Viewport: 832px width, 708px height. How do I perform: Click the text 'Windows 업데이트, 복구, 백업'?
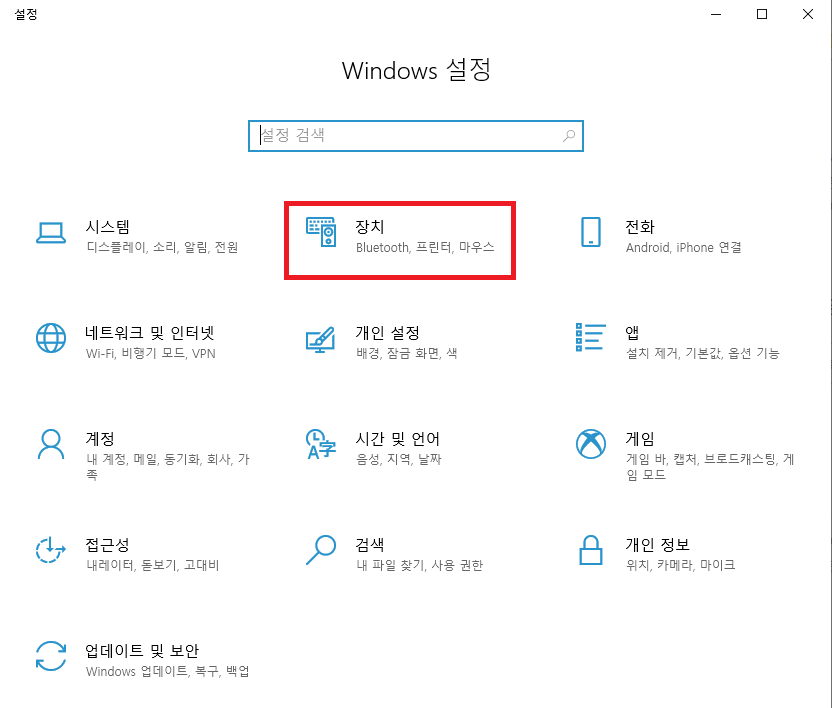(x=168, y=671)
